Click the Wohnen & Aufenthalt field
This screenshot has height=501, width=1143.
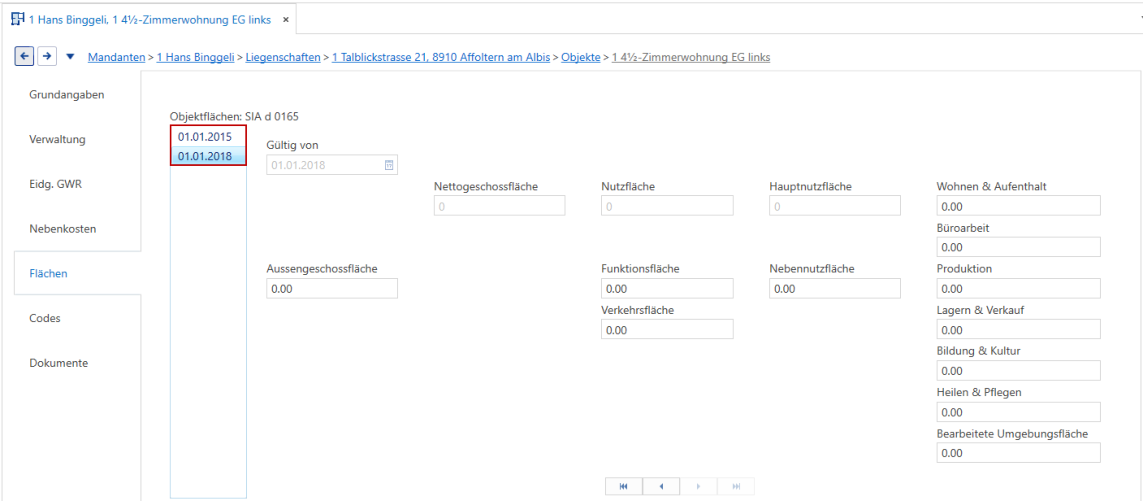pyautogui.click(x=1018, y=206)
